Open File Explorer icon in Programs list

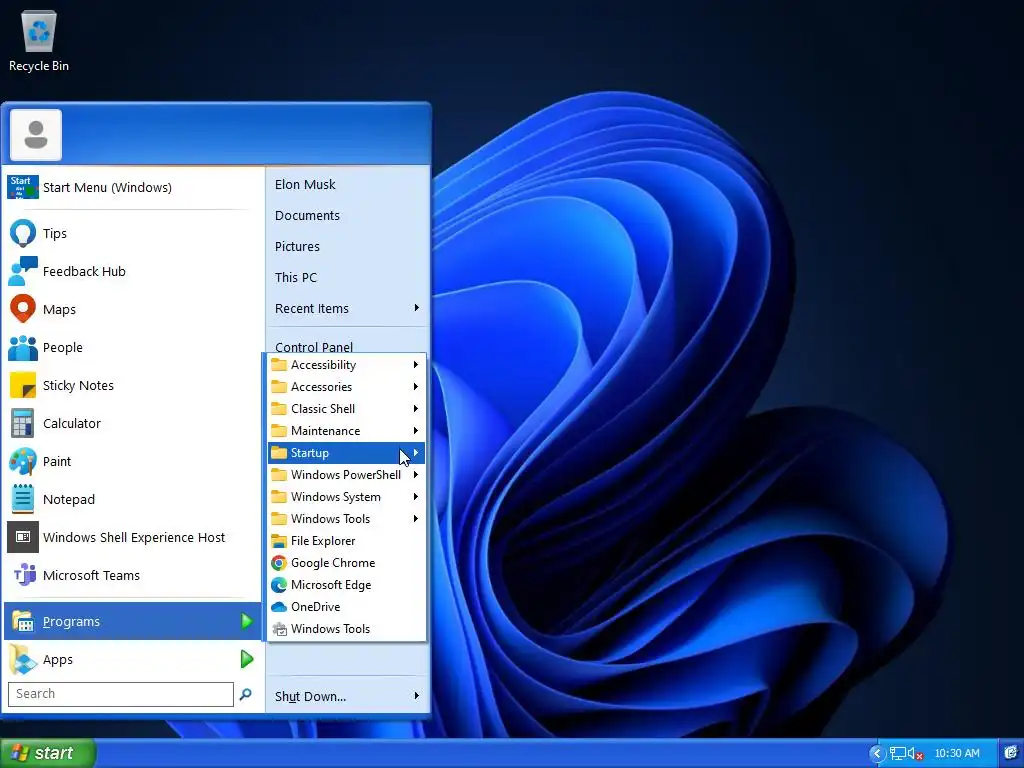(279, 541)
